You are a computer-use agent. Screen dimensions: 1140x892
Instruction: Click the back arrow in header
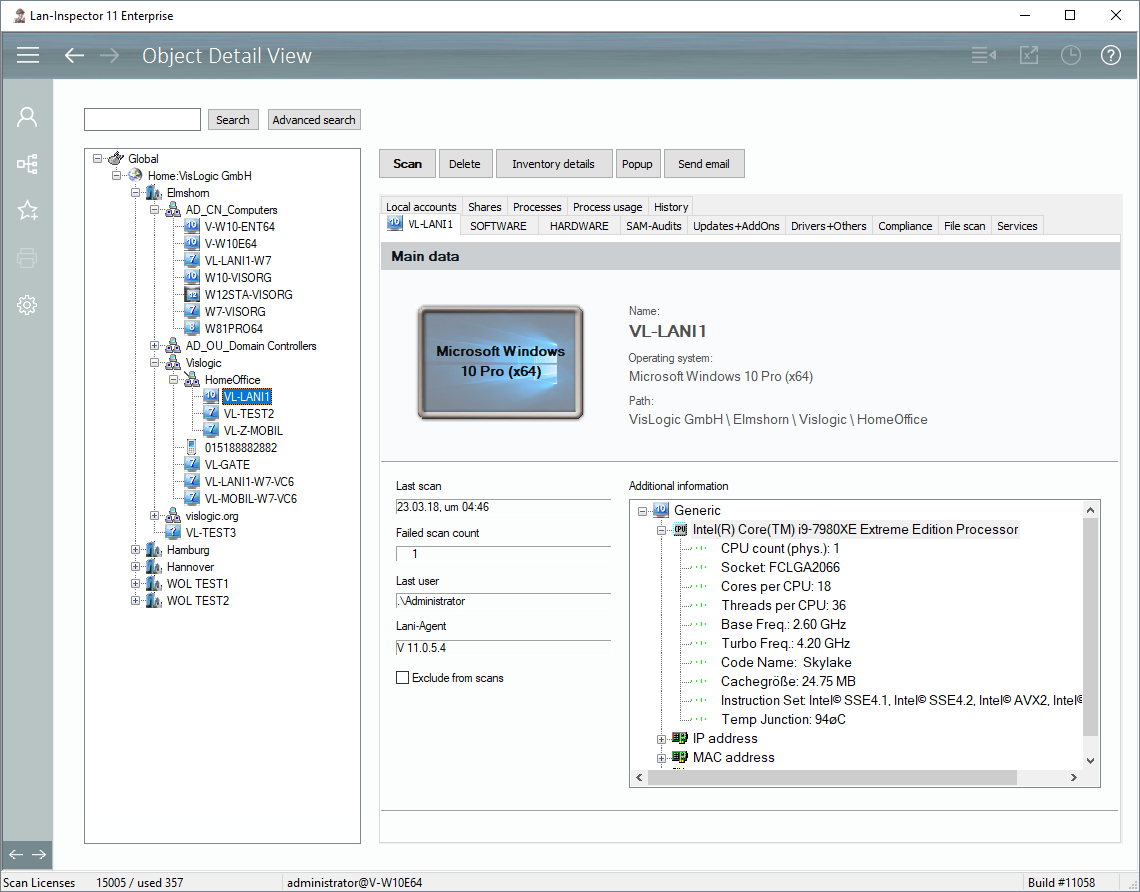tap(74, 55)
